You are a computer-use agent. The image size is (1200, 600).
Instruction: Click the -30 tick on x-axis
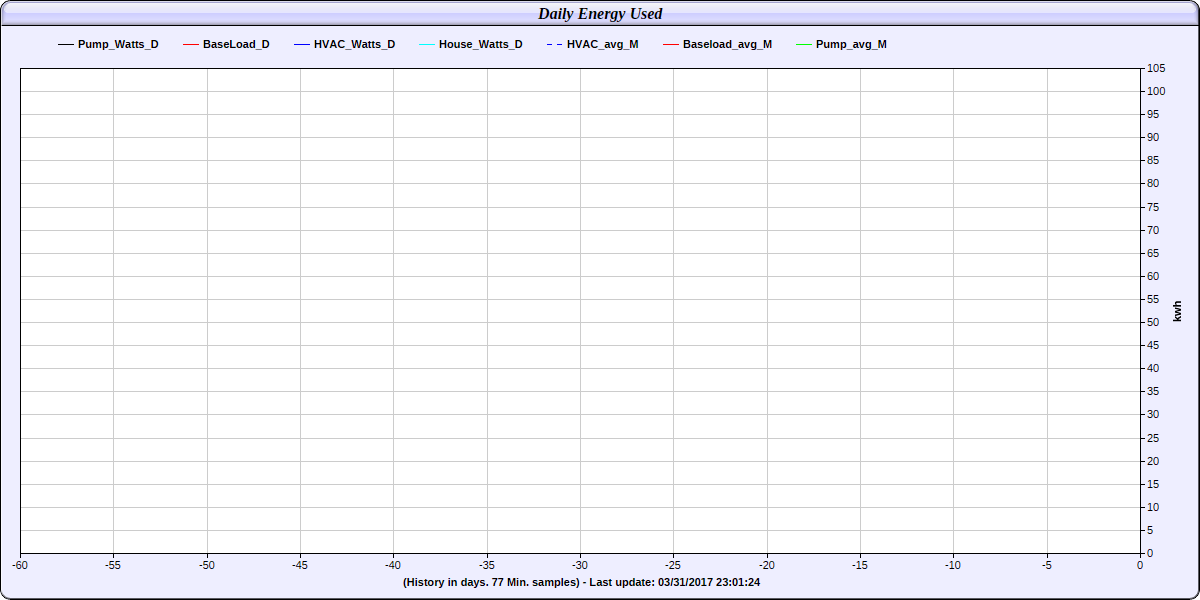(x=580, y=565)
